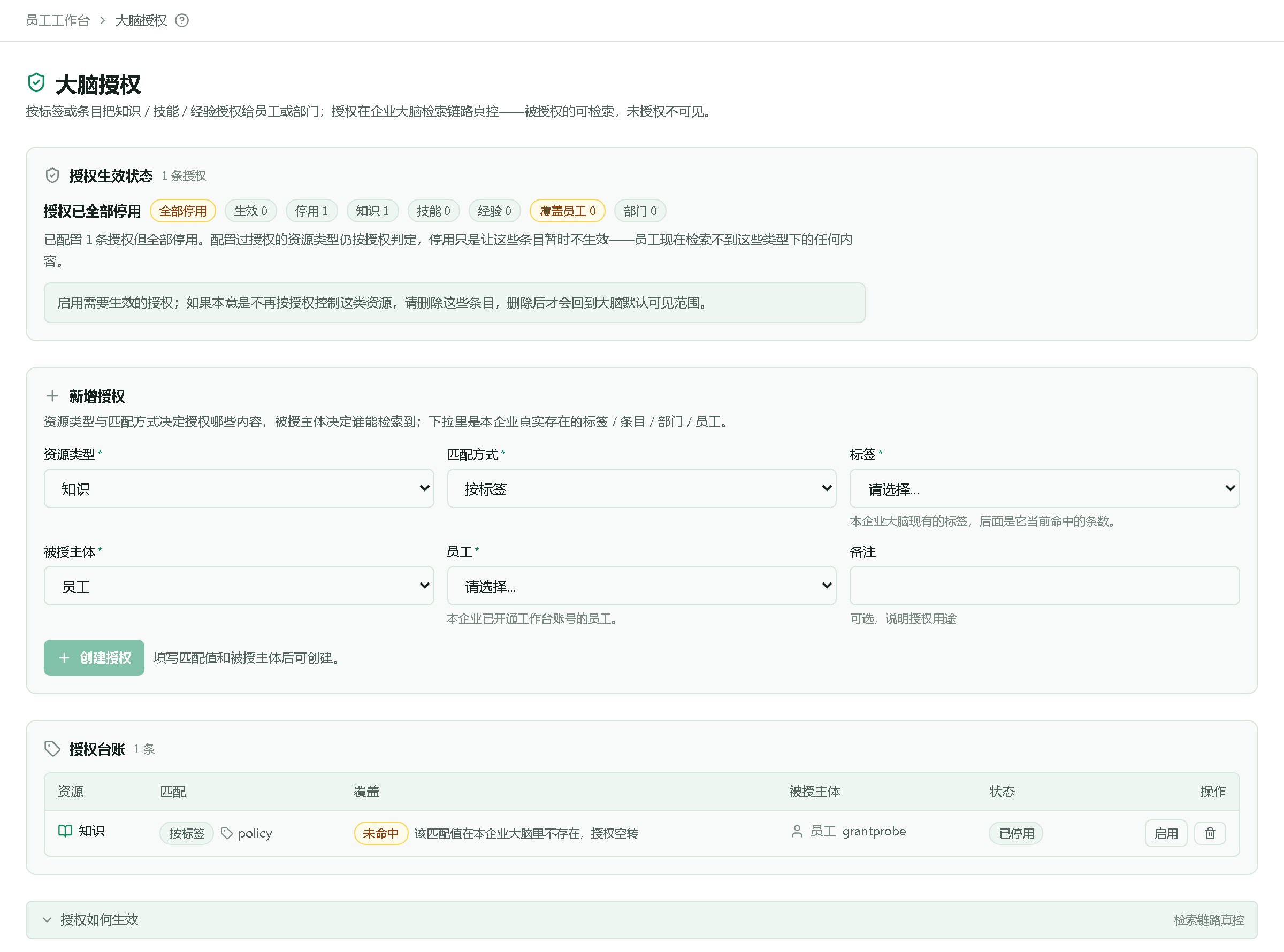Click the tag icon beside 授权台账 heading
The image size is (1284, 952).
click(x=52, y=749)
